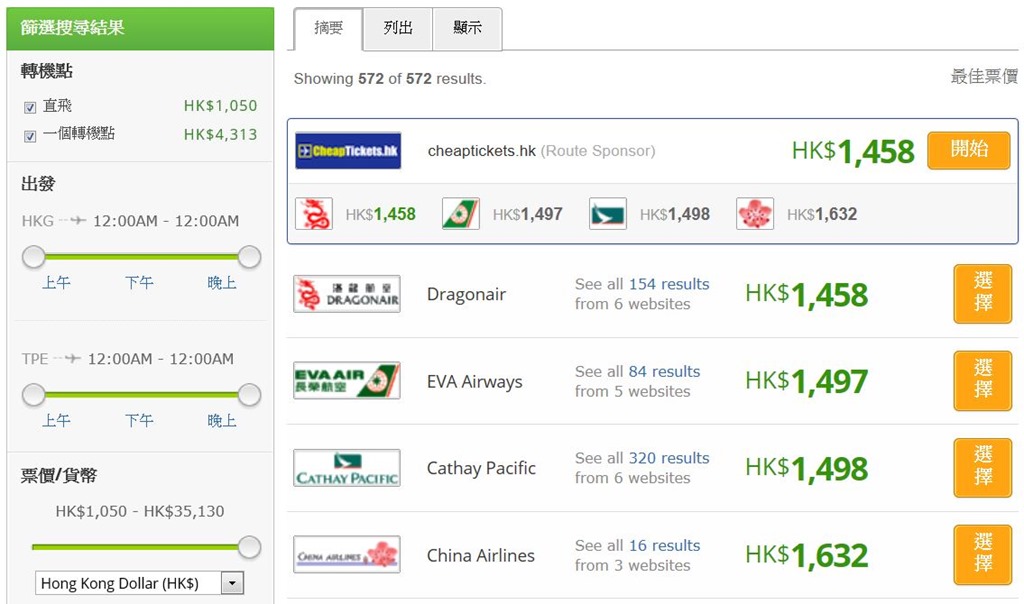This screenshot has height=604, width=1024.
Task: Click 選擇 button for China Airlines
Action: click(x=983, y=554)
